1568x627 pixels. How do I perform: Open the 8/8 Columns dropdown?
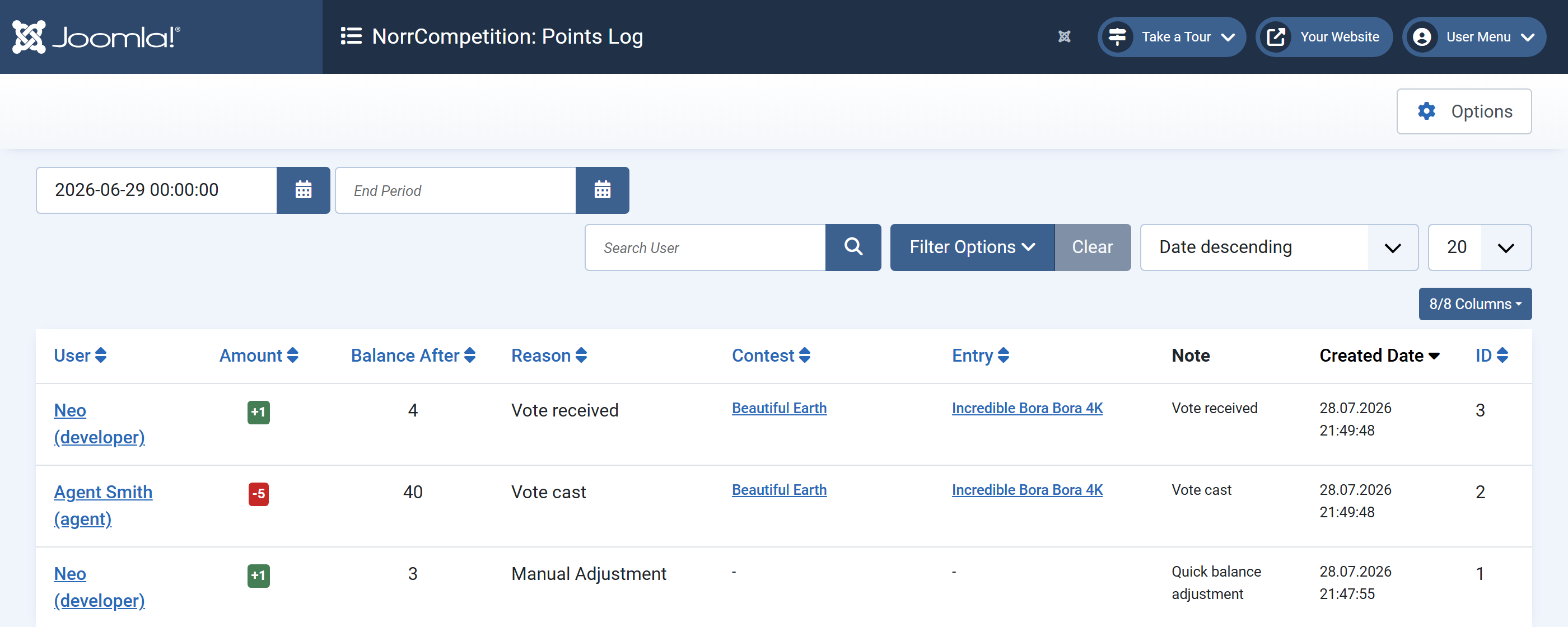click(1475, 304)
